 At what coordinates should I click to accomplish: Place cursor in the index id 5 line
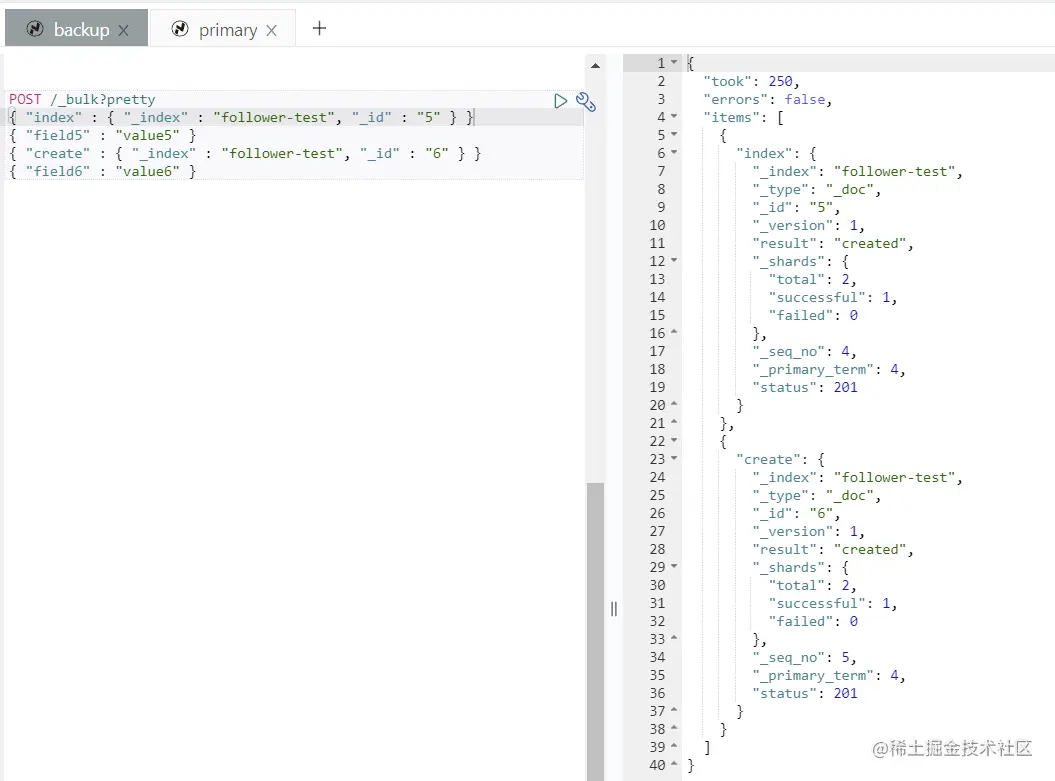(x=243, y=117)
